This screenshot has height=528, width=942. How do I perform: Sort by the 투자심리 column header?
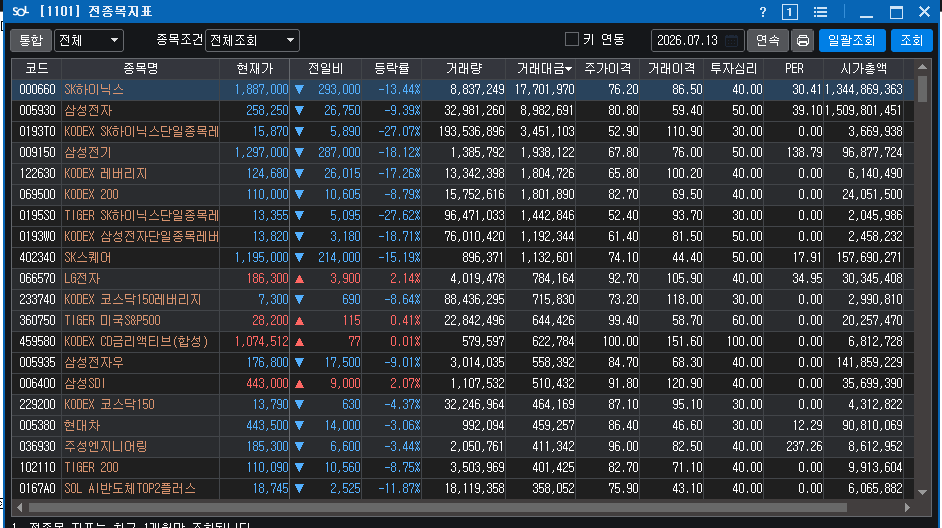(x=732, y=68)
